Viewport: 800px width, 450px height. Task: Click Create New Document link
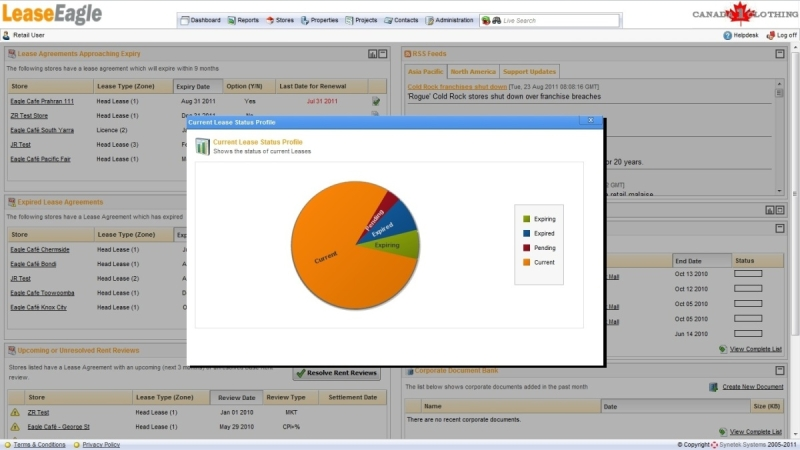753,387
